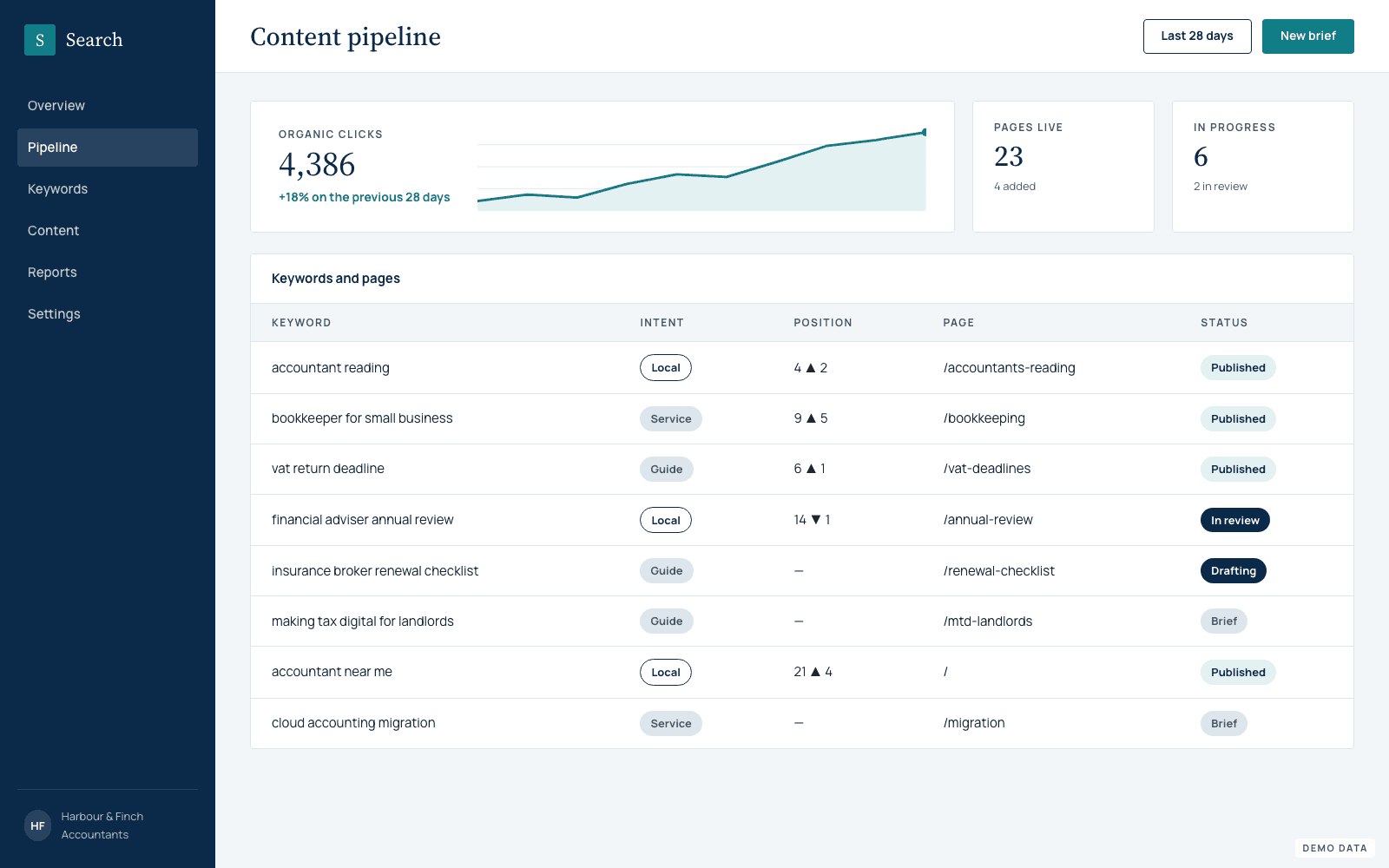Click the In review status badge

pyautogui.click(x=1235, y=520)
